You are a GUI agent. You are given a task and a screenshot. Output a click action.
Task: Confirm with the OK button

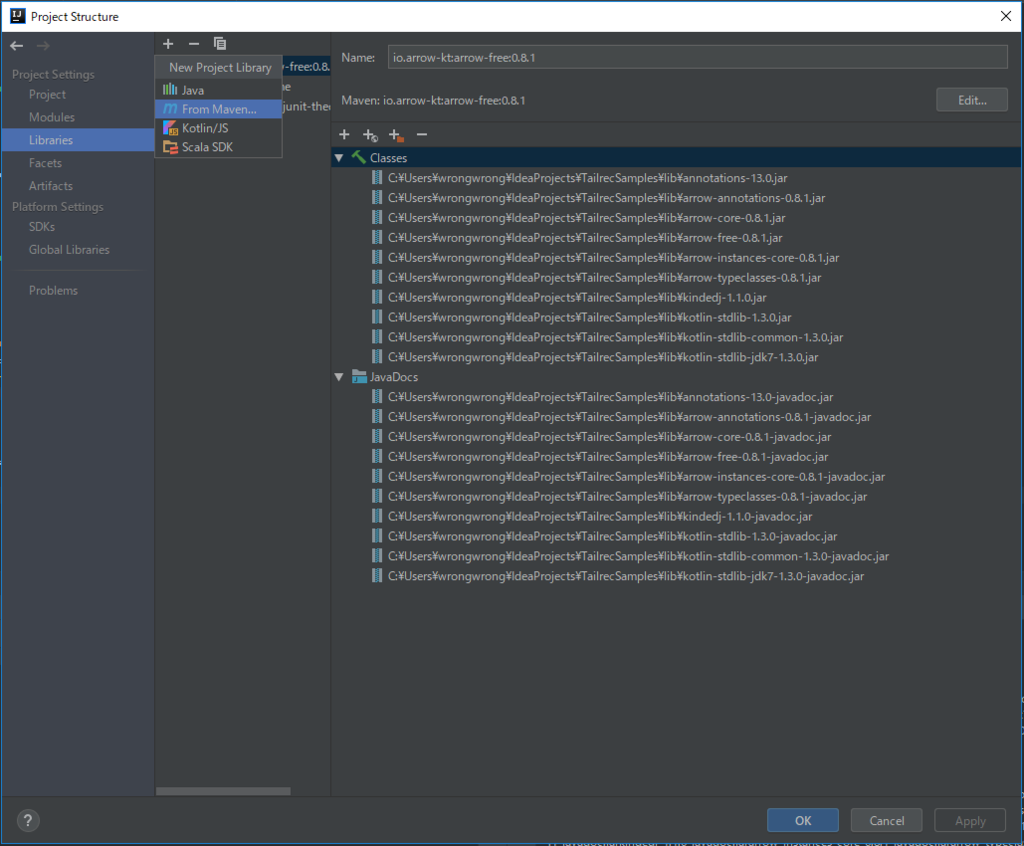click(803, 821)
